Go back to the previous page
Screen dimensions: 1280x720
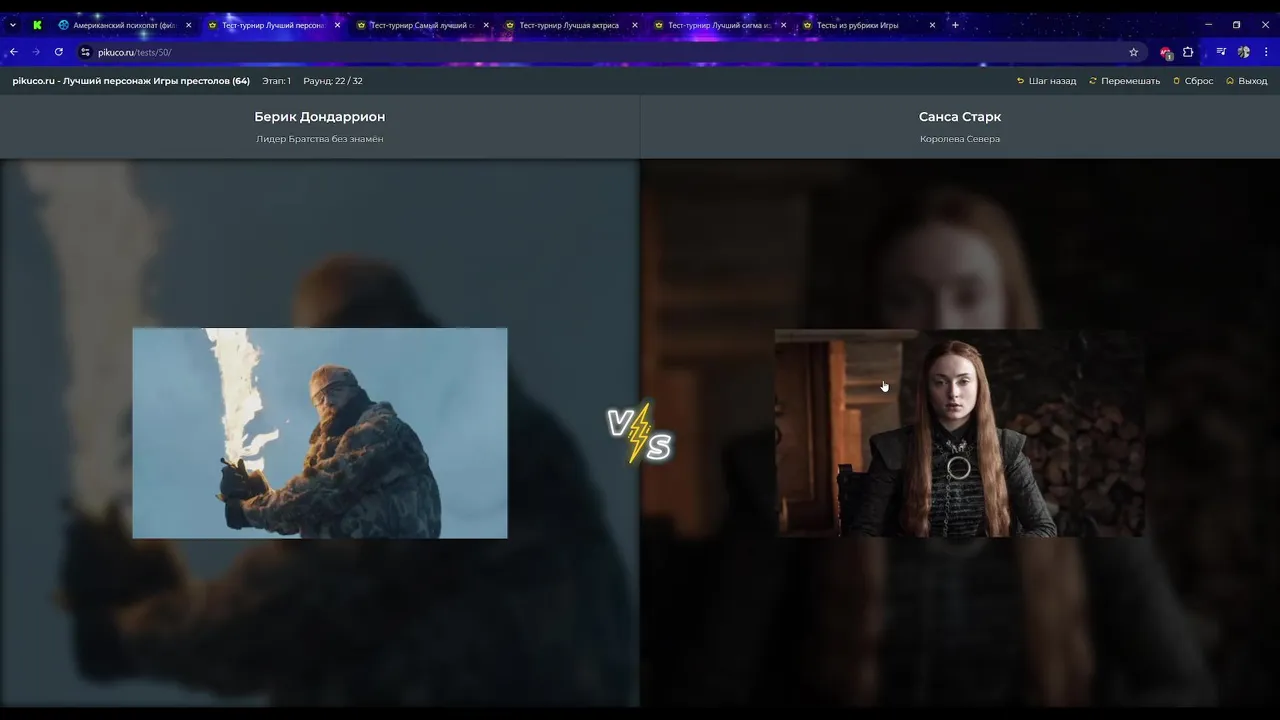pos(14,52)
